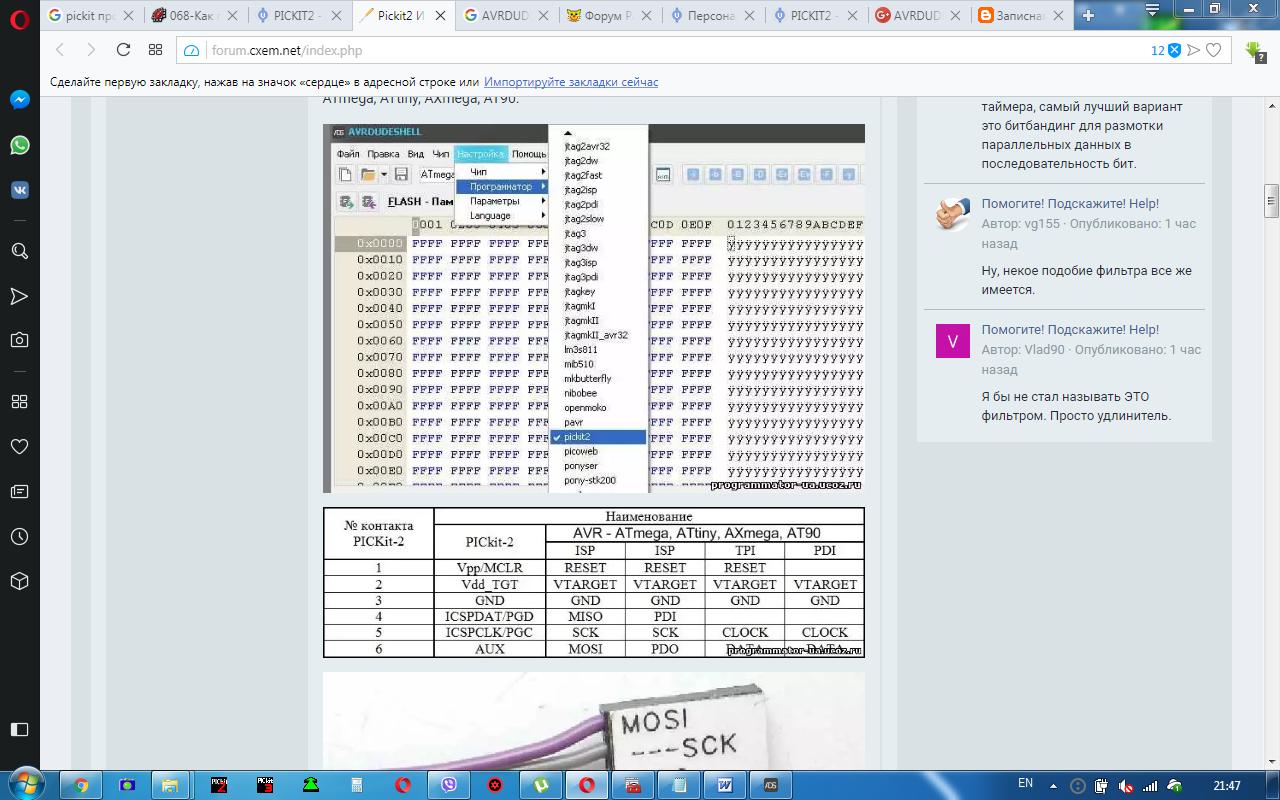Image resolution: width=1280 pixels, height=800 pixels.
Task: Open Vlad90's purple "V" avatar
Action: [952, 341]
